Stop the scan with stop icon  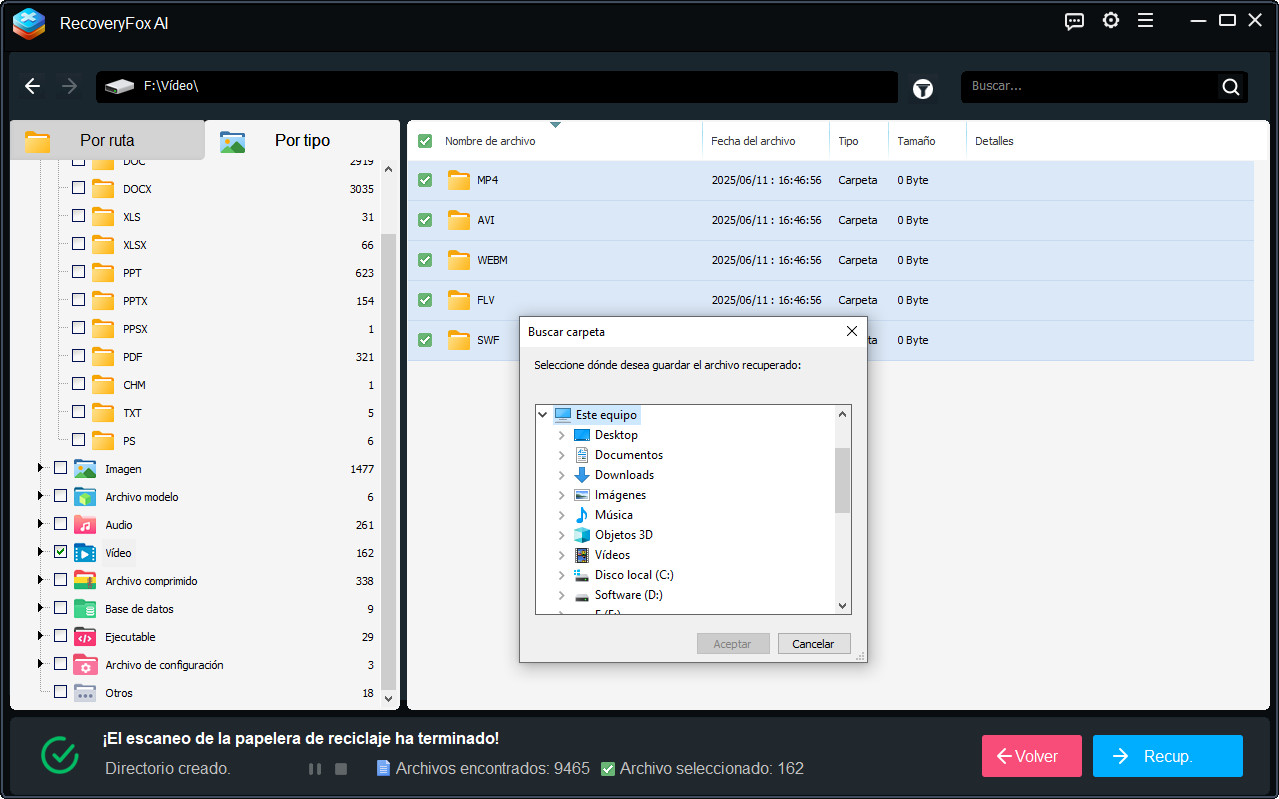[341, 769]
